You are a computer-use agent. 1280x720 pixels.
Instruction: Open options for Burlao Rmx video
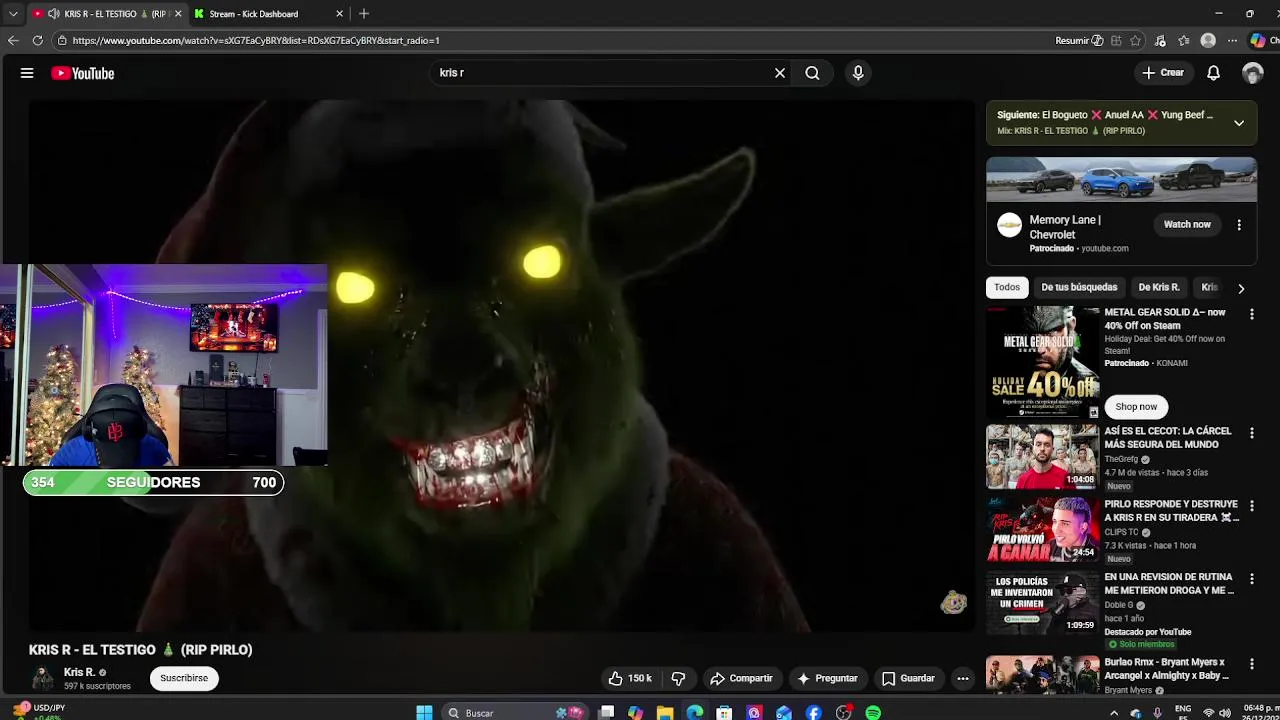pyautogui.click(x=1251, y=664)
